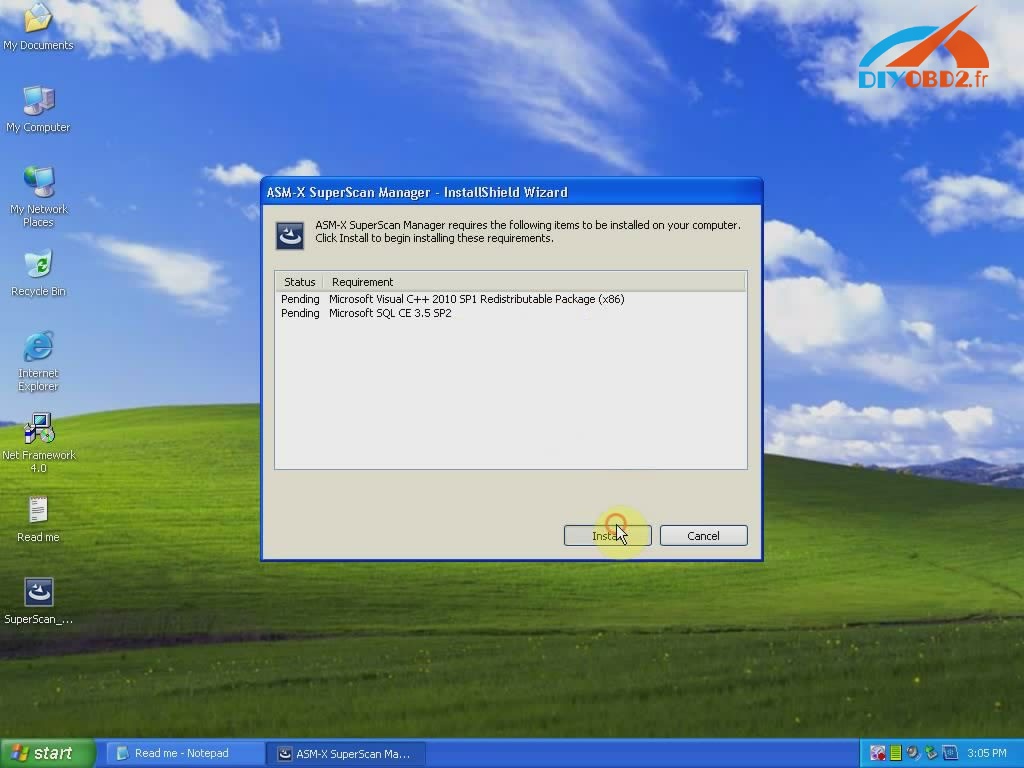Screen dimensions: 1024x768
Task: Cancel the ASM-X SuperScan installation
Action: pos(703,535)
